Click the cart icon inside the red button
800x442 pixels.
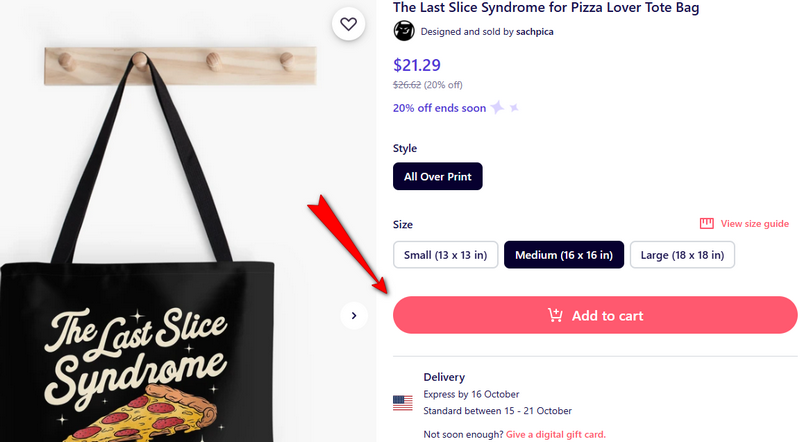pos(555,316)
